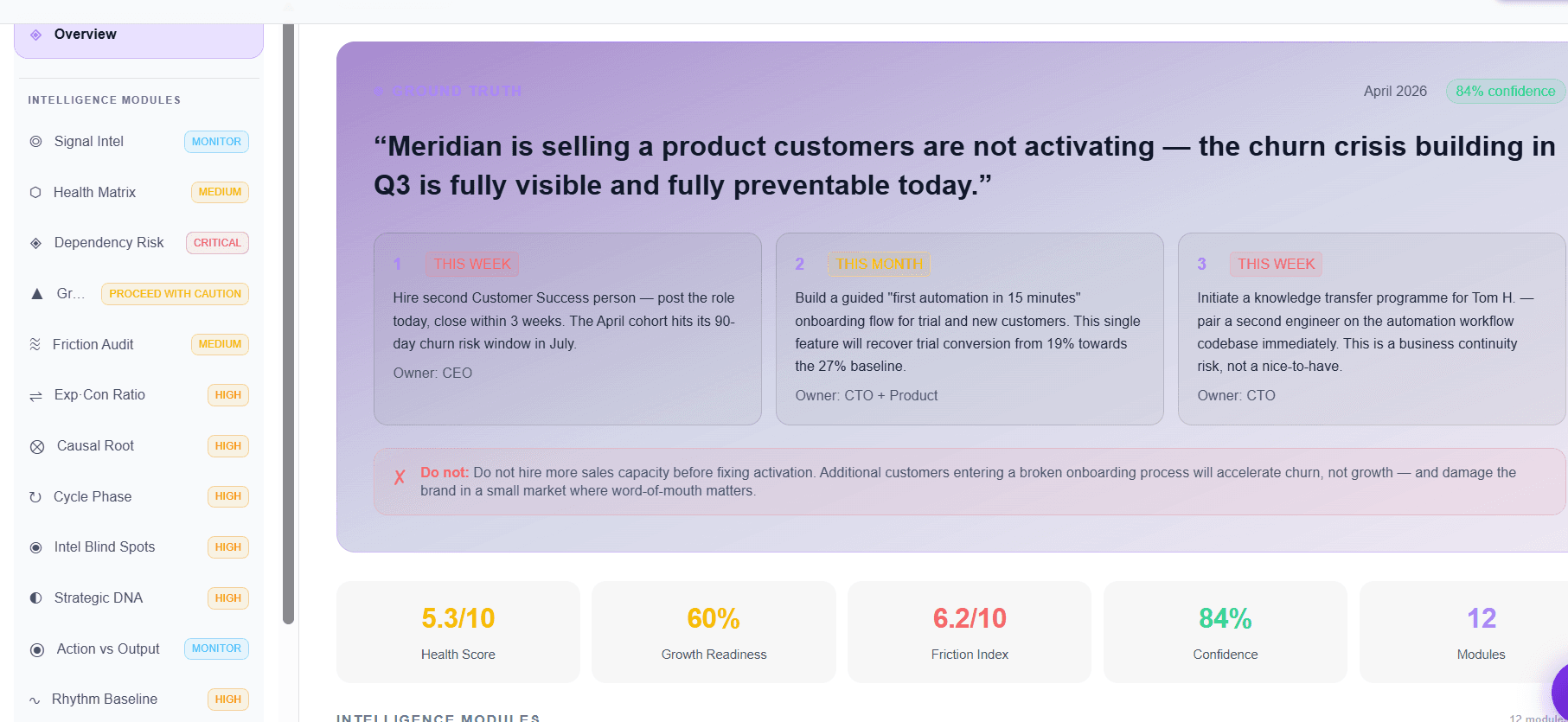
Task: Open the Action vs Output module
Action: pyautogui.click(x=138, y=649)
